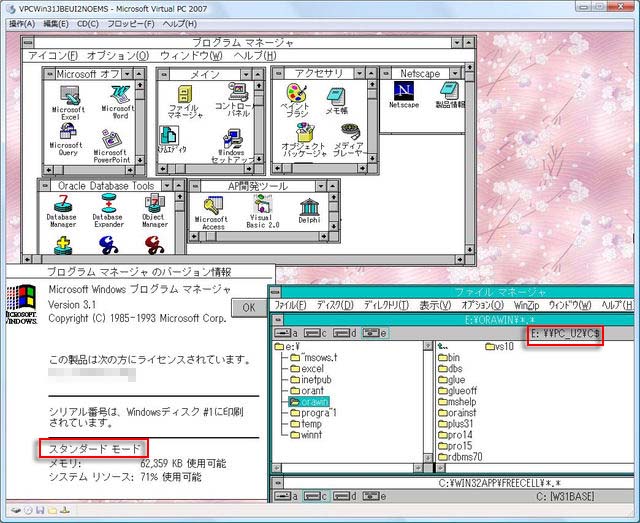This screenshot has height=523, width=640.
Task: Open the ディスク(D) menu in File Manager
Action: (x=335, y=305)
